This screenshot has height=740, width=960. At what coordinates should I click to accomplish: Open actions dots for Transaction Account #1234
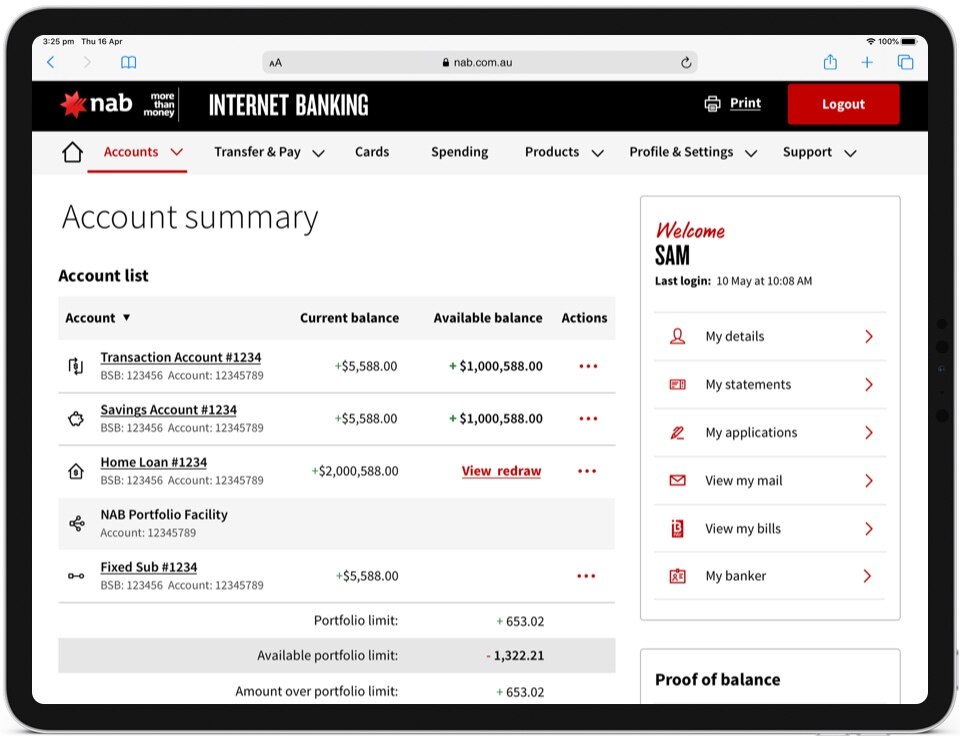click(x=588, y=367)
